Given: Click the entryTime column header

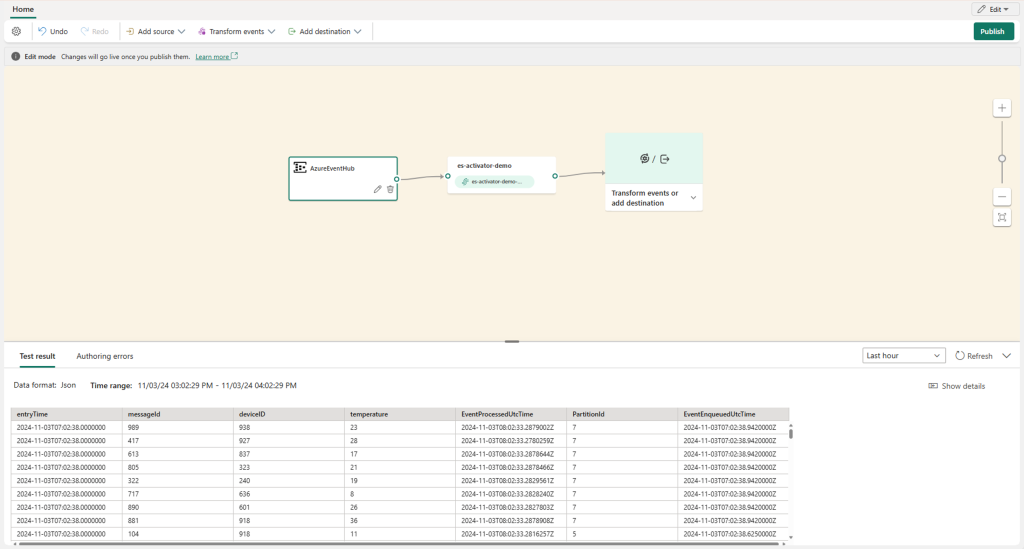Looking at the screenshot, I should point(67,414).
